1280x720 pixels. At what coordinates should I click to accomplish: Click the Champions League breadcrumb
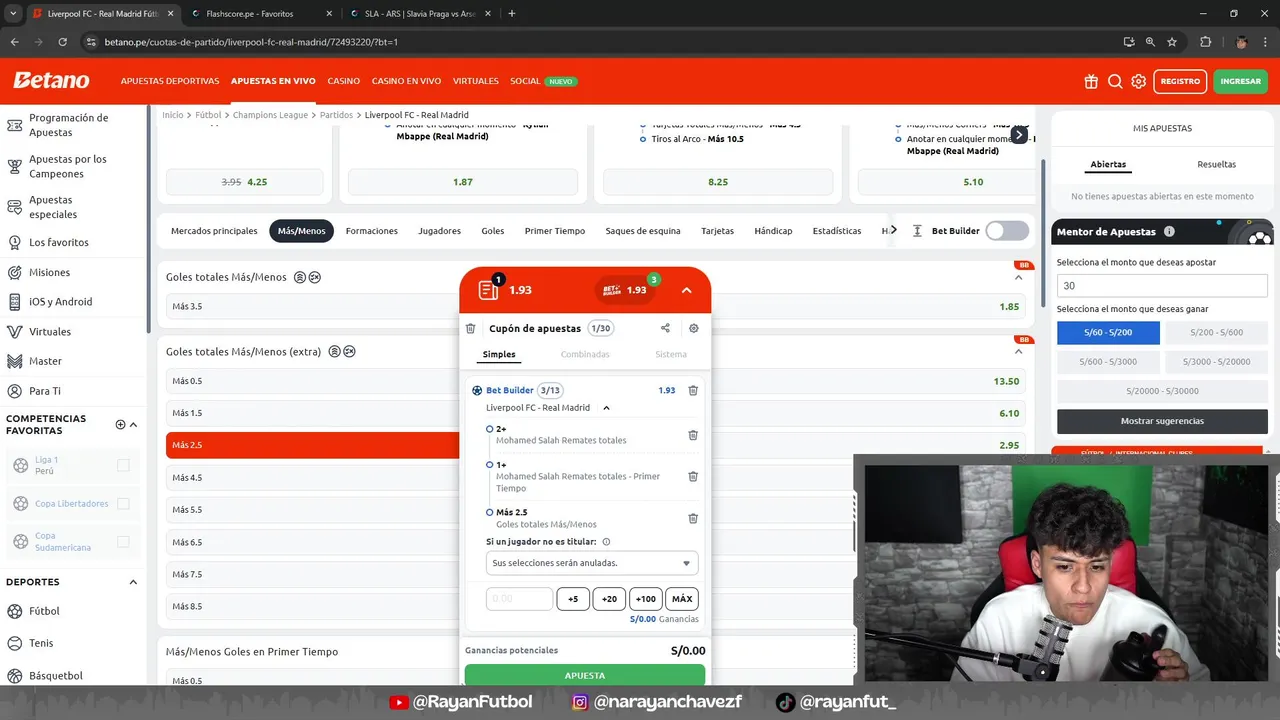270,115
